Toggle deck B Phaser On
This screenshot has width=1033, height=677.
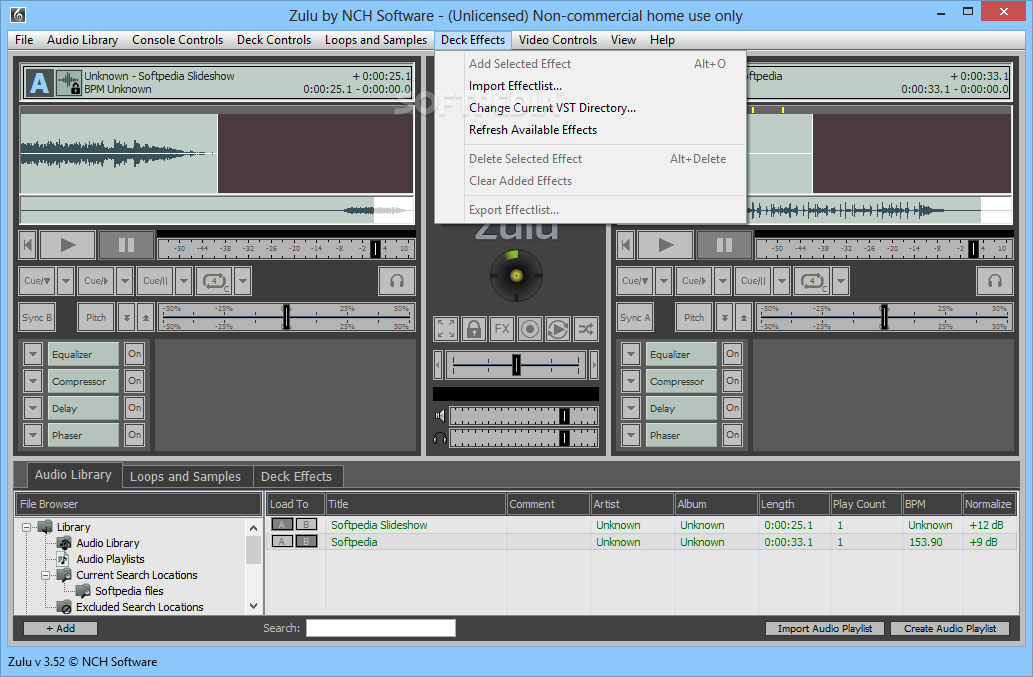pos(733,435)
